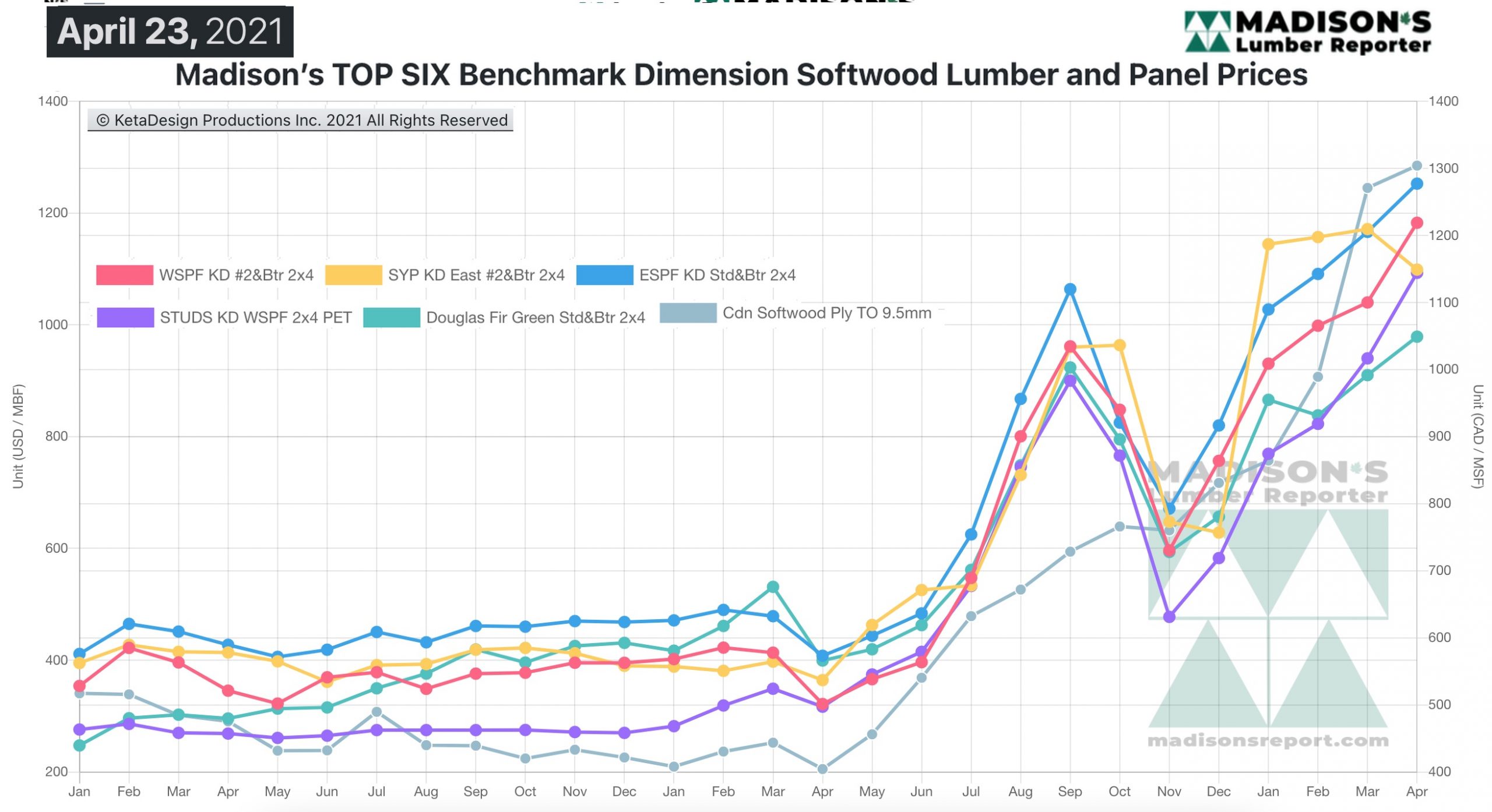Click the teal Douglas Fir Green legend swatch

tap(392, 317)
